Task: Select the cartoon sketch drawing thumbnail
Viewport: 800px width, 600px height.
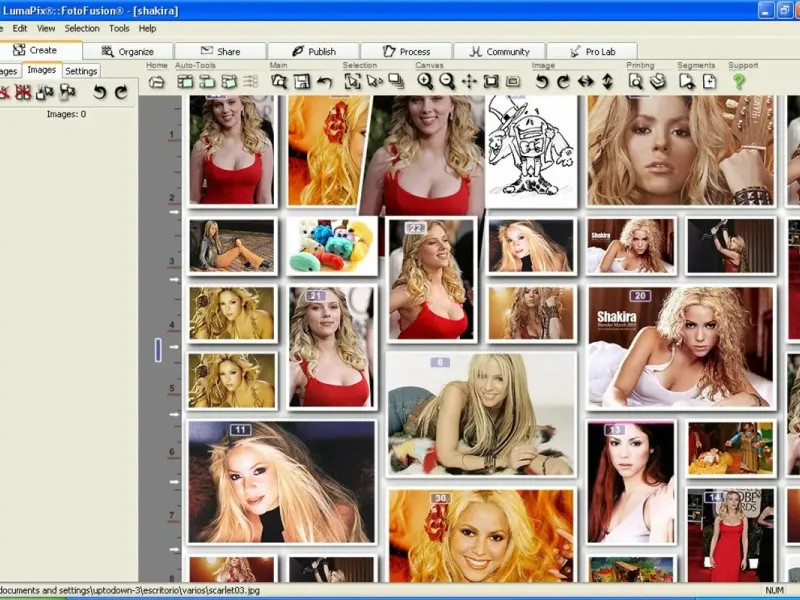Action: (531, 148)
